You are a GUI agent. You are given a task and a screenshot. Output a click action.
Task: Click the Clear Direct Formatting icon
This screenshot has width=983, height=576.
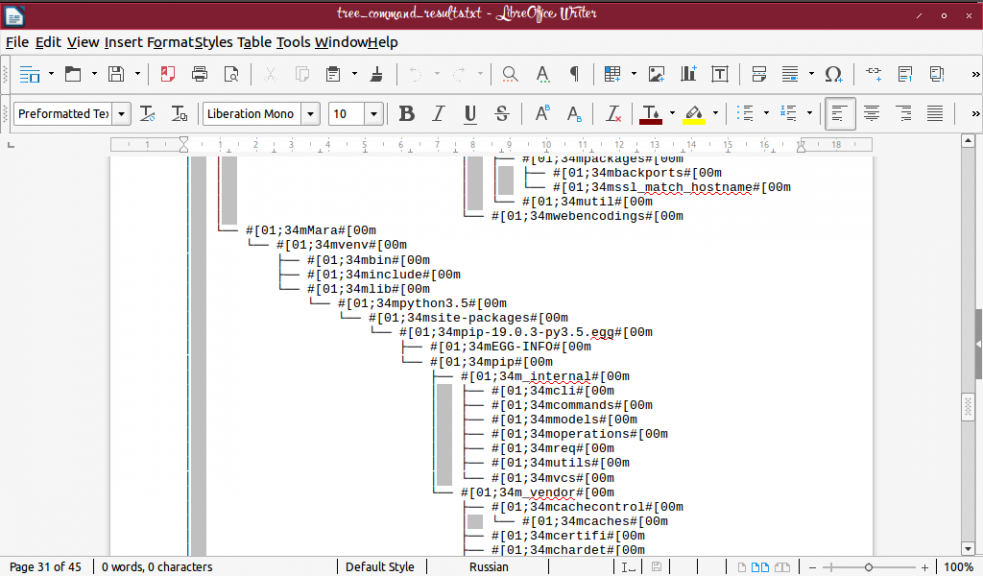pyautogui.click(x=614, y=114)
